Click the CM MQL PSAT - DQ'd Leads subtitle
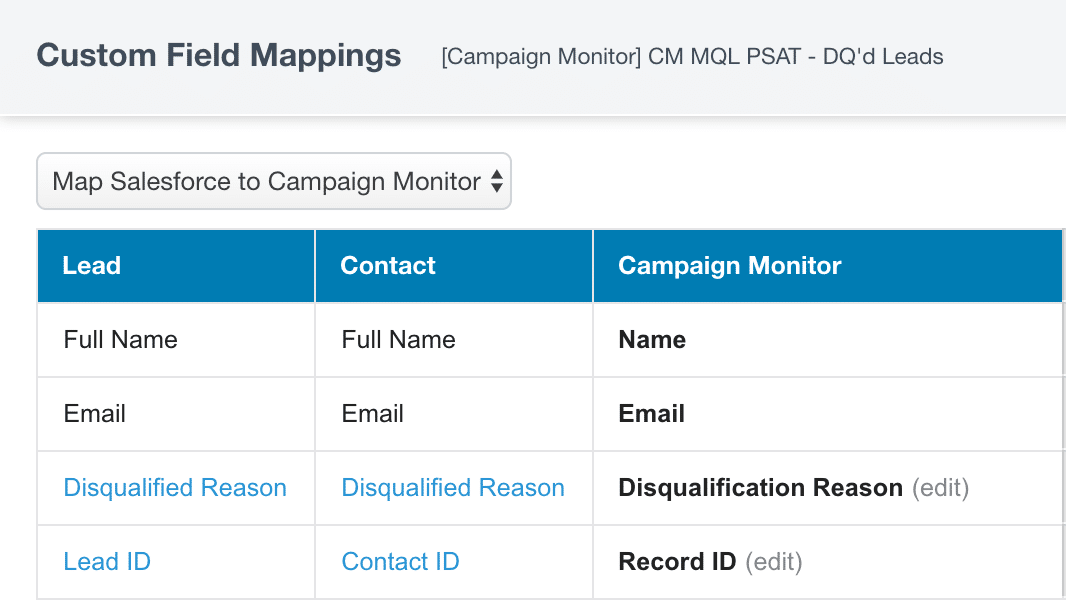 pos(692,56)
